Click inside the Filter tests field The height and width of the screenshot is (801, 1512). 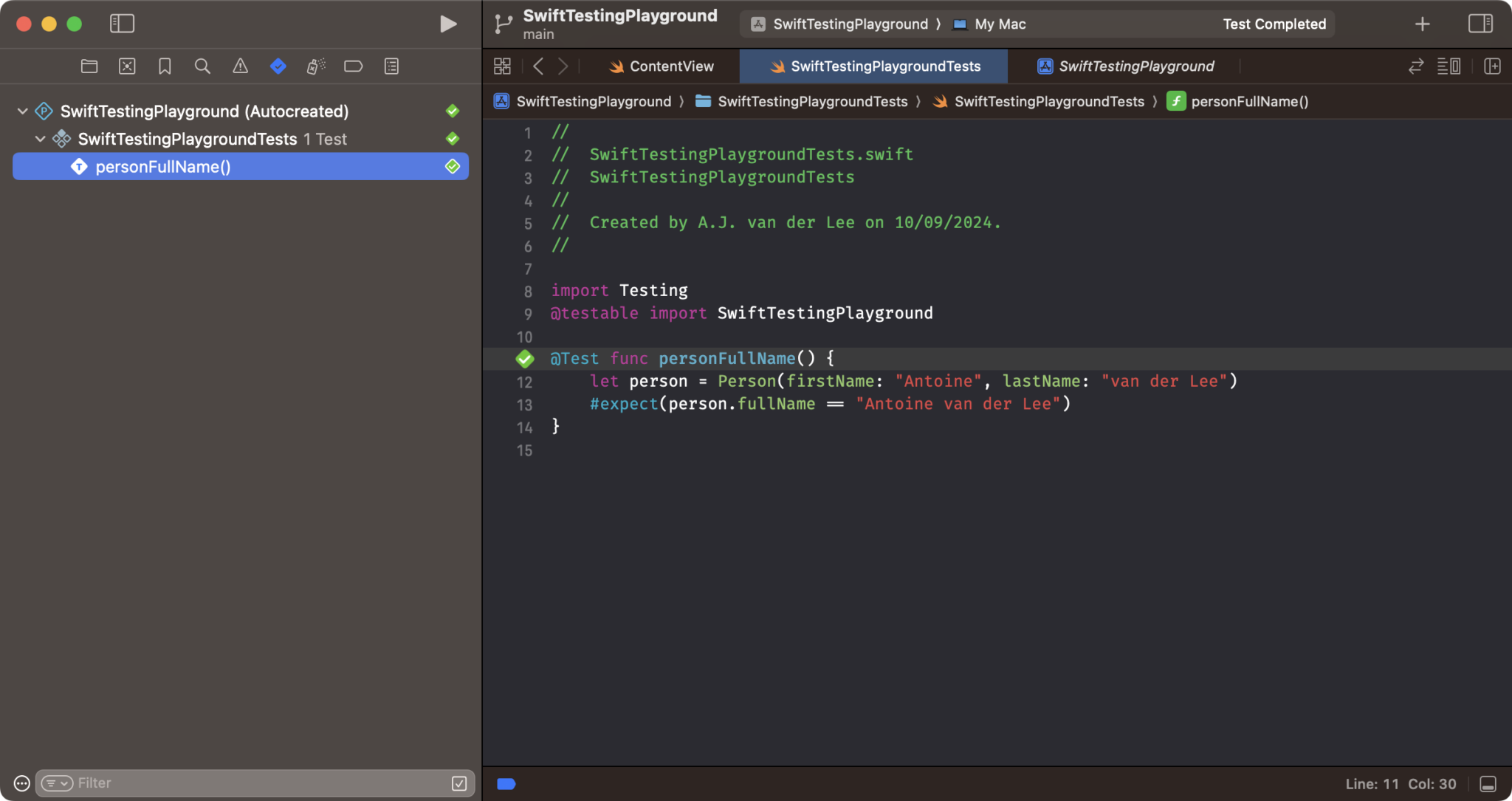[x=221, y=783]
